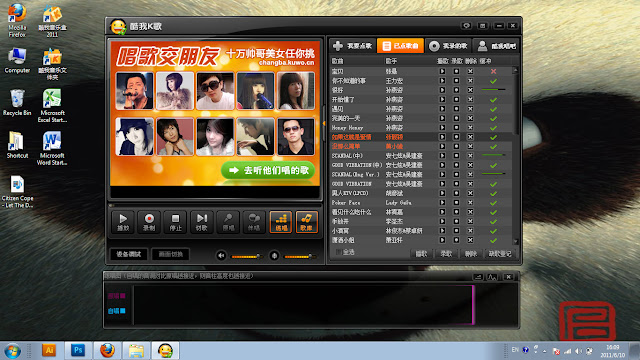This screenshot has height=360, width=640.
Task: Toggle 伴唱 accompaniment mode button
Action: click(254, 222)
